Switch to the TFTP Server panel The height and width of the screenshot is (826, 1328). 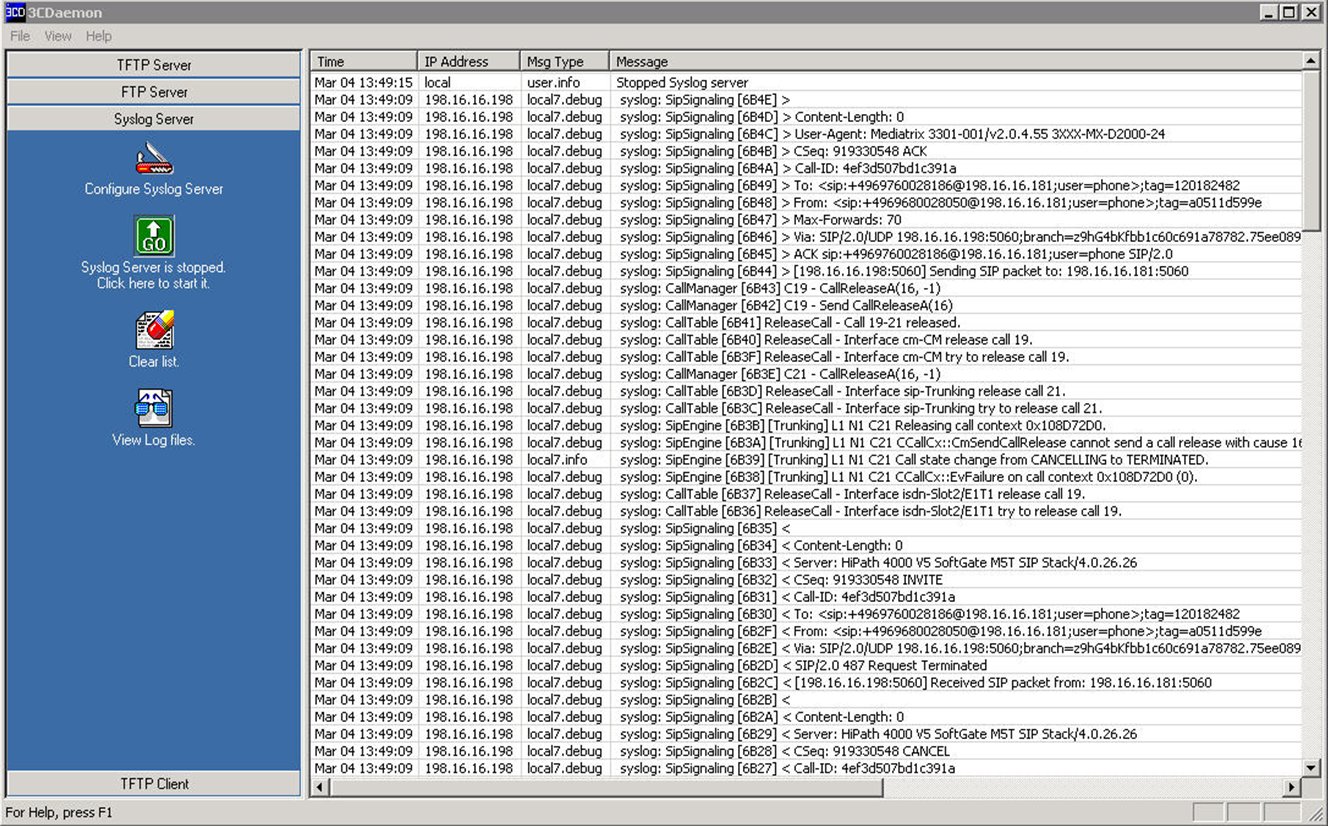(154, 65)
